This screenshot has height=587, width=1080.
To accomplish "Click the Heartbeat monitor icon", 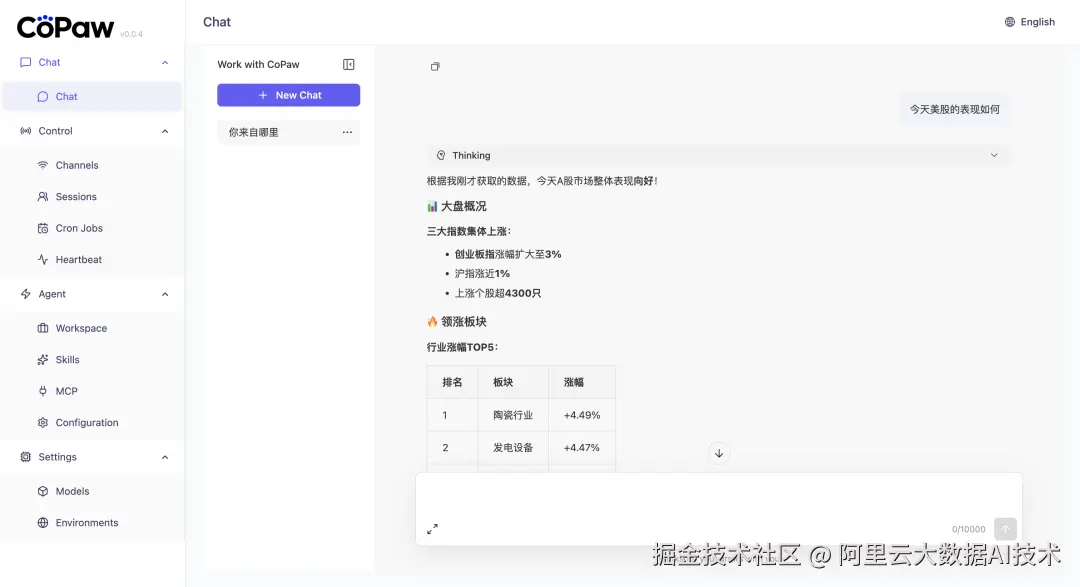I will [43, 259].
